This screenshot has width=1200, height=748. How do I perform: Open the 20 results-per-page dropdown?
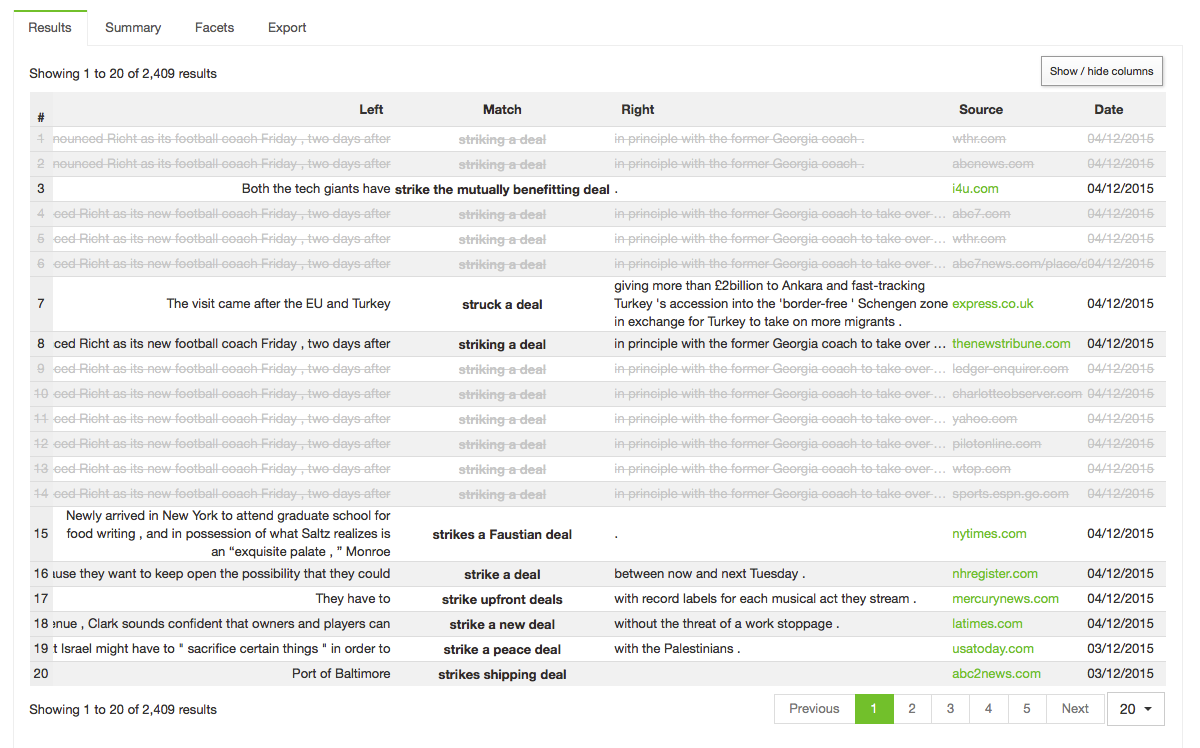coord(1135,709)
